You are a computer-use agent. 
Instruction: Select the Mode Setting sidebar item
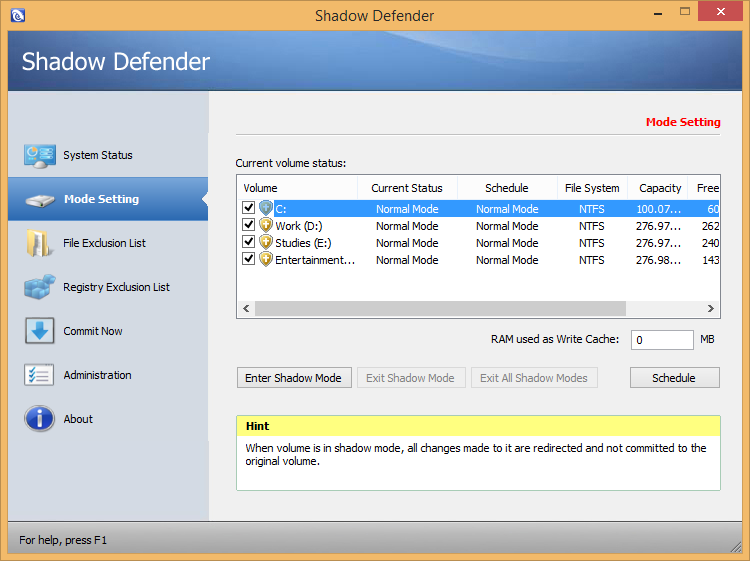108,199
